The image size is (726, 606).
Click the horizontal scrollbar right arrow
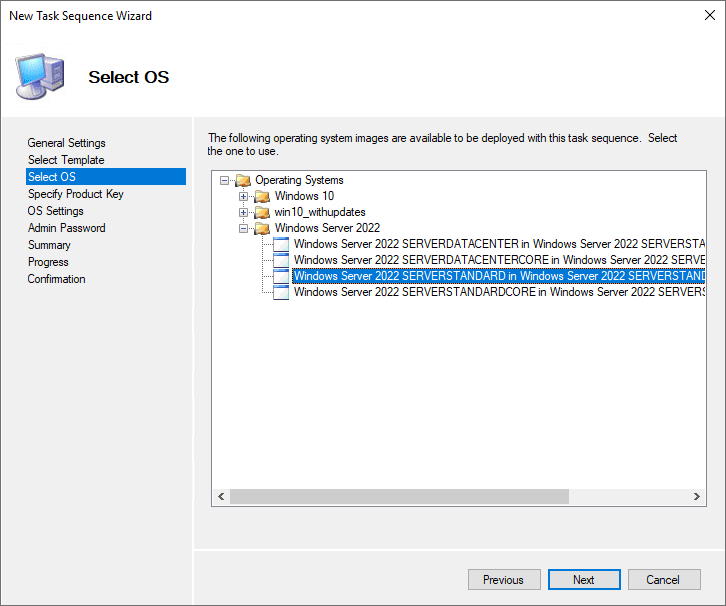point(696,496)
